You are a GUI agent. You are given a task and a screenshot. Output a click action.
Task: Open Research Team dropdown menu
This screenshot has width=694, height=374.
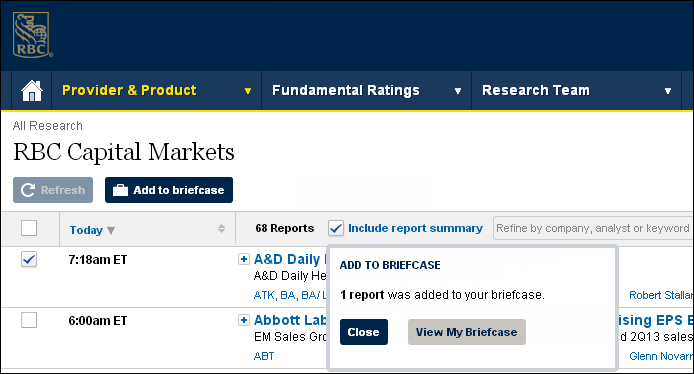[576, 90]
